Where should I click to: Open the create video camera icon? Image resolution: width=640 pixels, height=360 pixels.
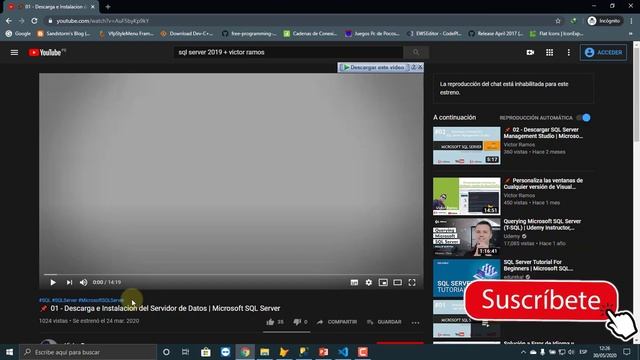pos(530,52)
